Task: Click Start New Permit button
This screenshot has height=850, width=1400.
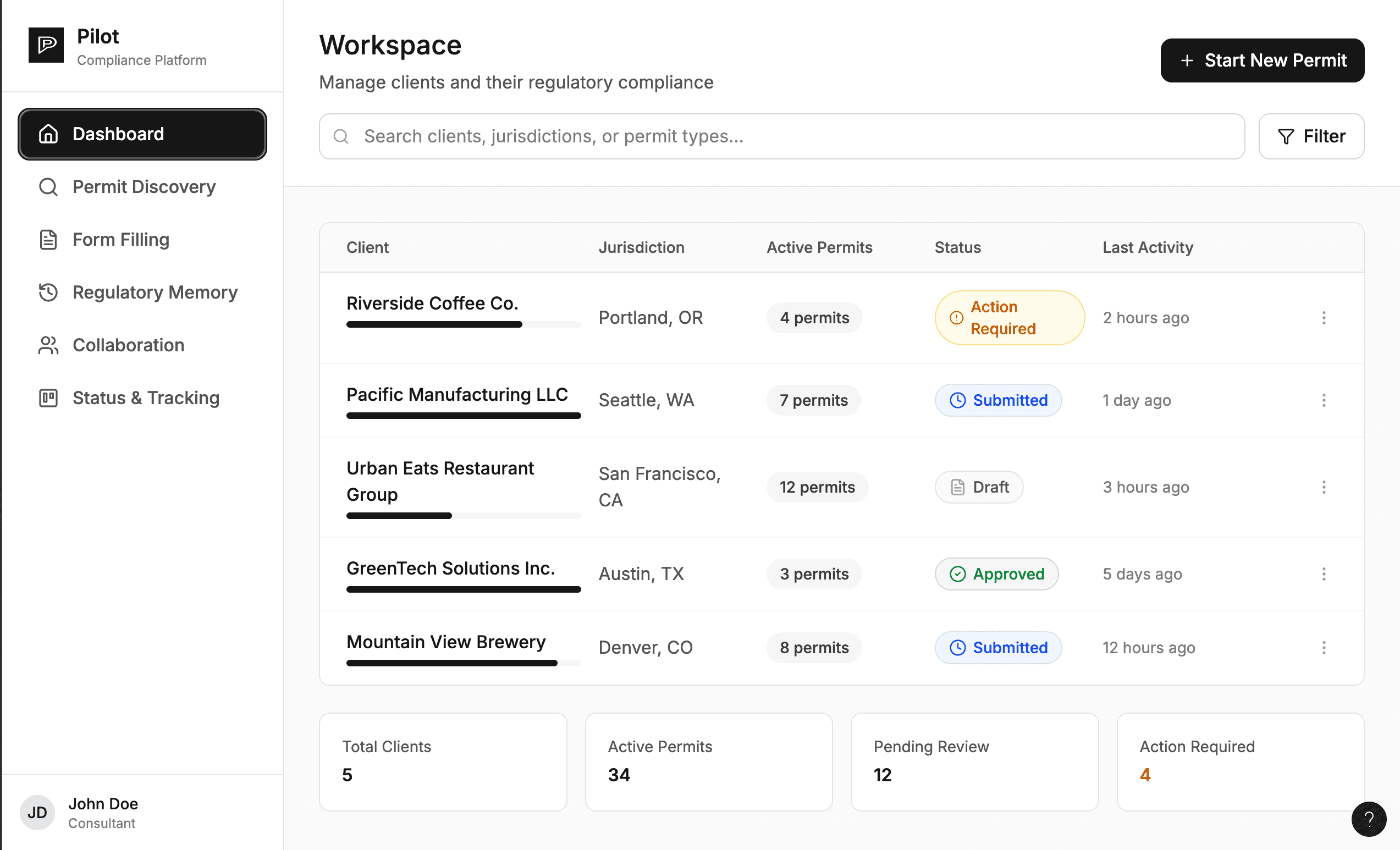Action: [1262, 60]
